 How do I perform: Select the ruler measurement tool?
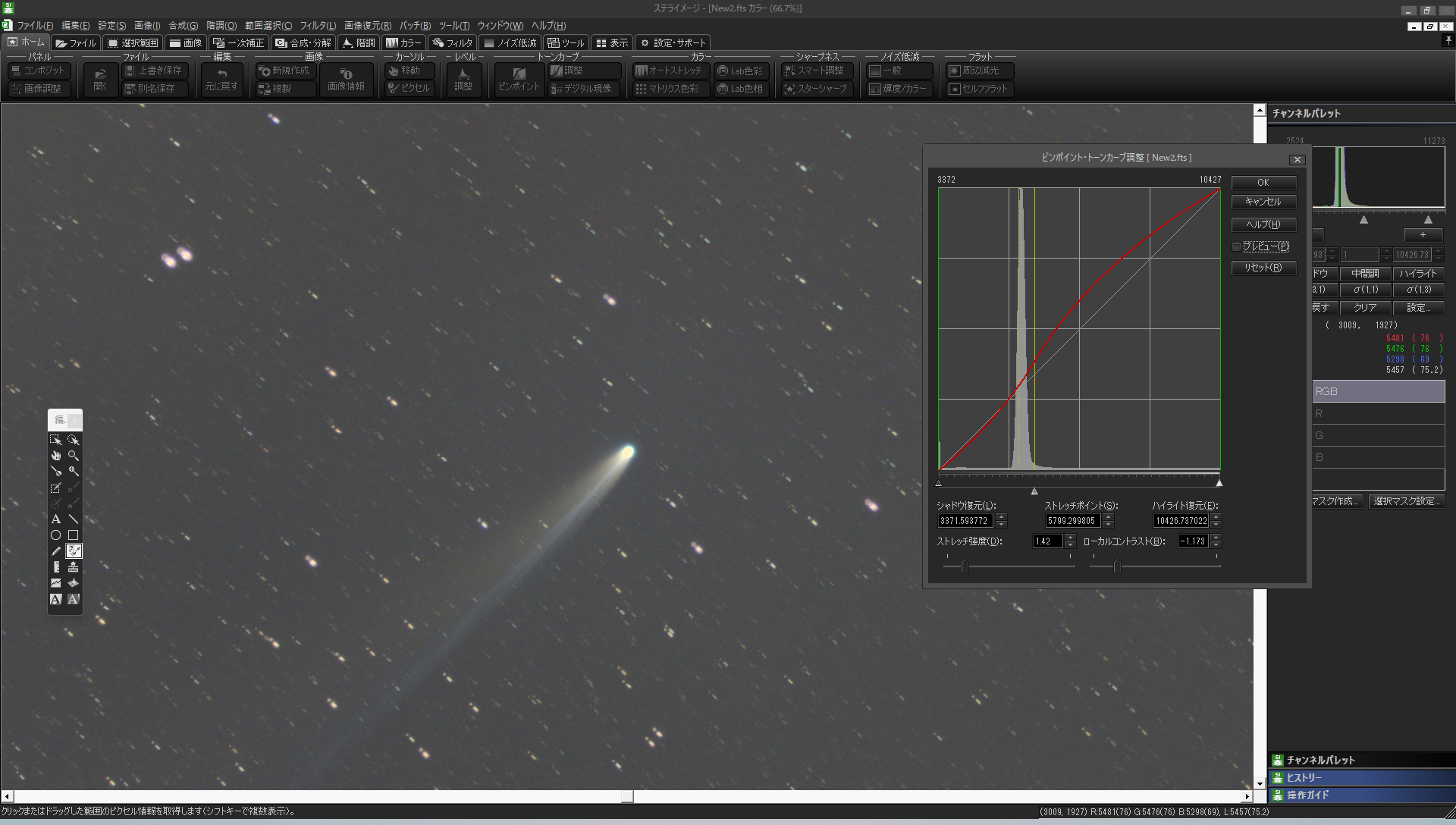[55, 567]
